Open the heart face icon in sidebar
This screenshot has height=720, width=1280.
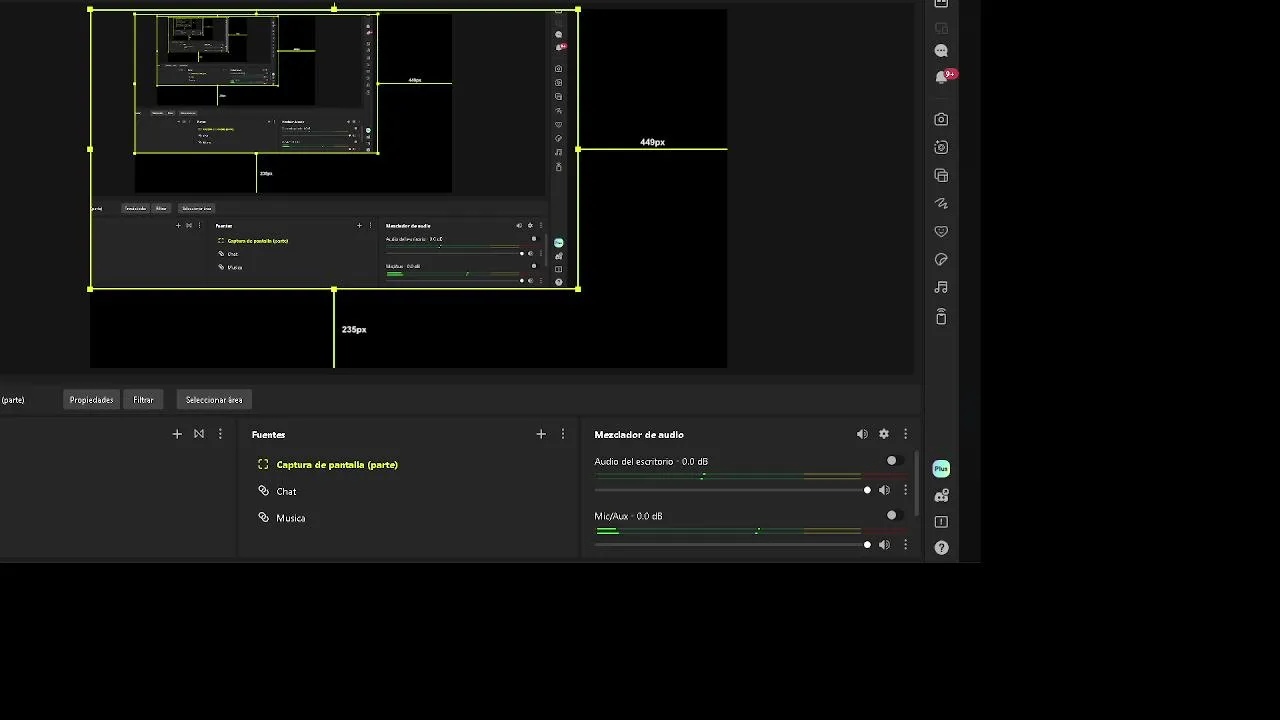(x=941, y=231)
